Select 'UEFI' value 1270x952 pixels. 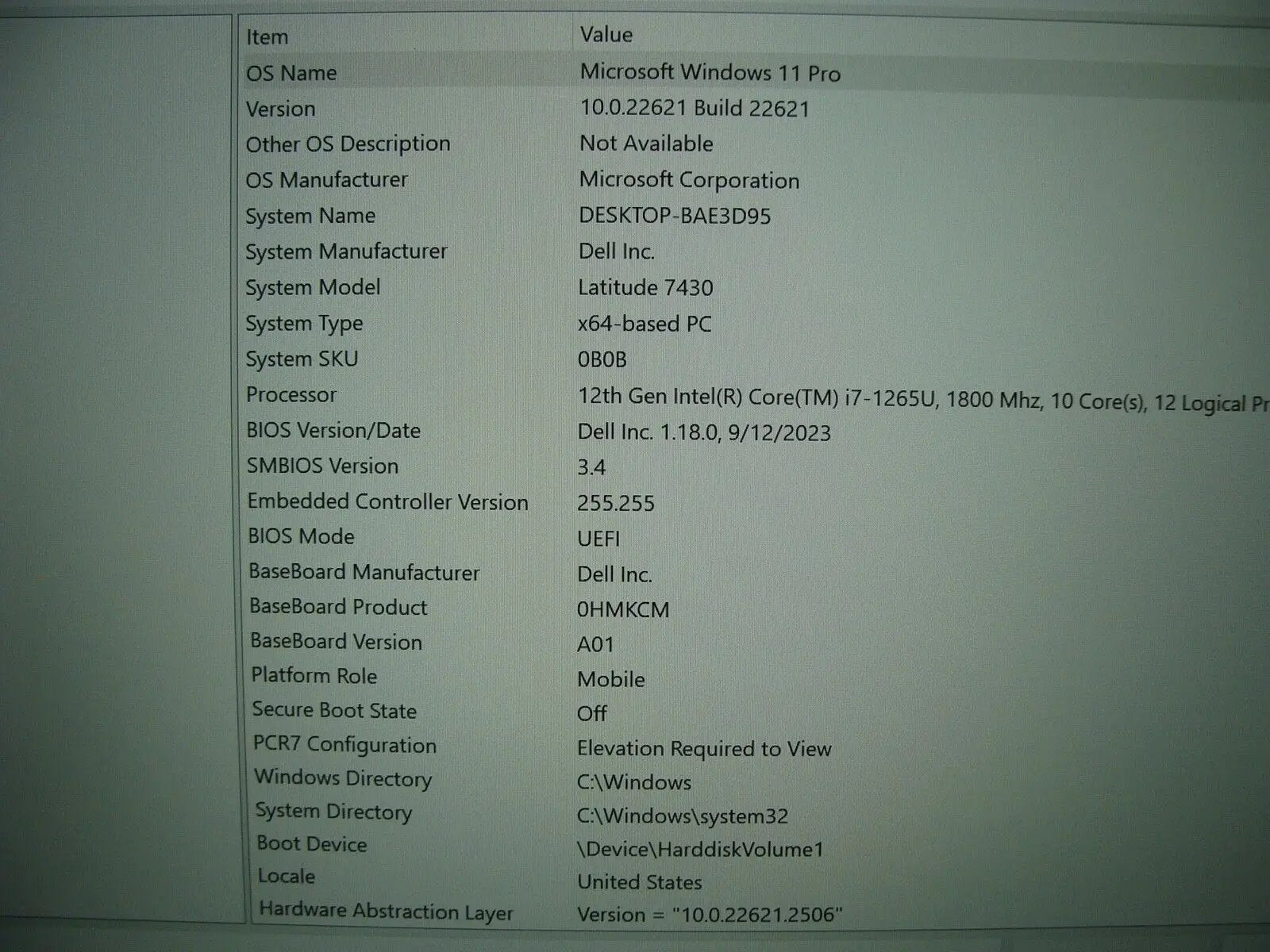[598, 539]
